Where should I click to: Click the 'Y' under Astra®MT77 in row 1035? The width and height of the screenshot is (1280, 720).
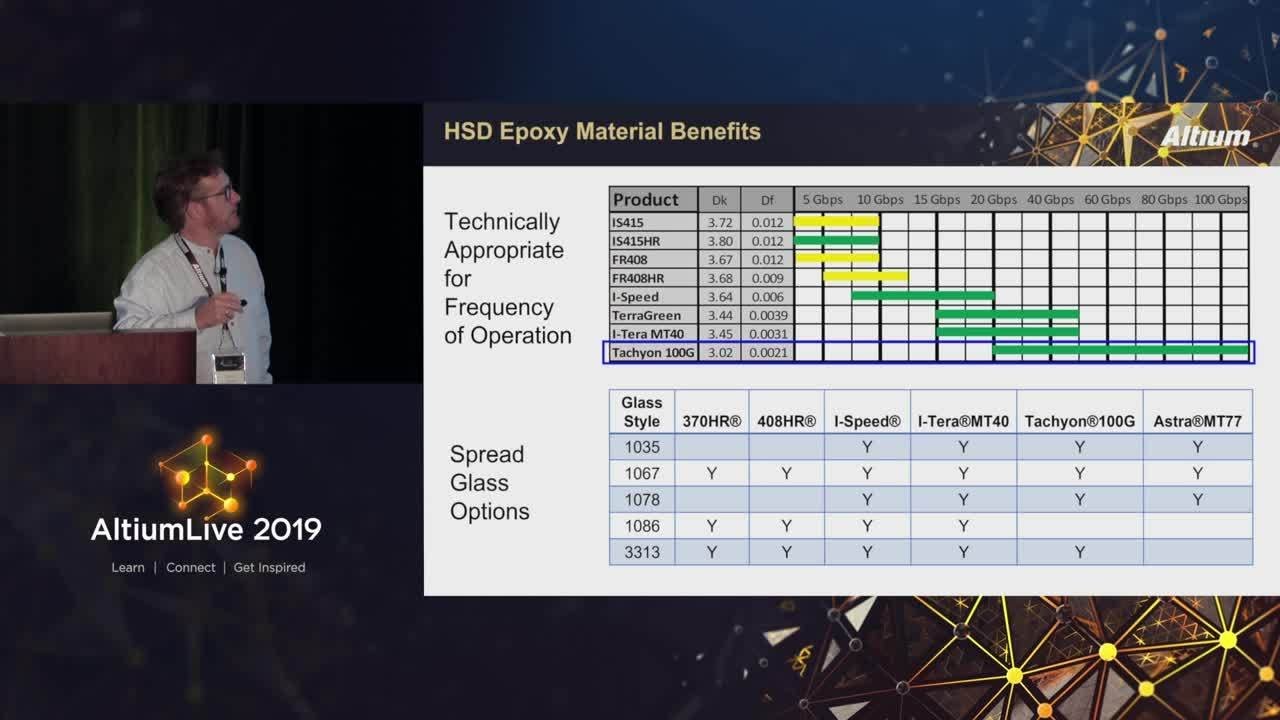1197,447
